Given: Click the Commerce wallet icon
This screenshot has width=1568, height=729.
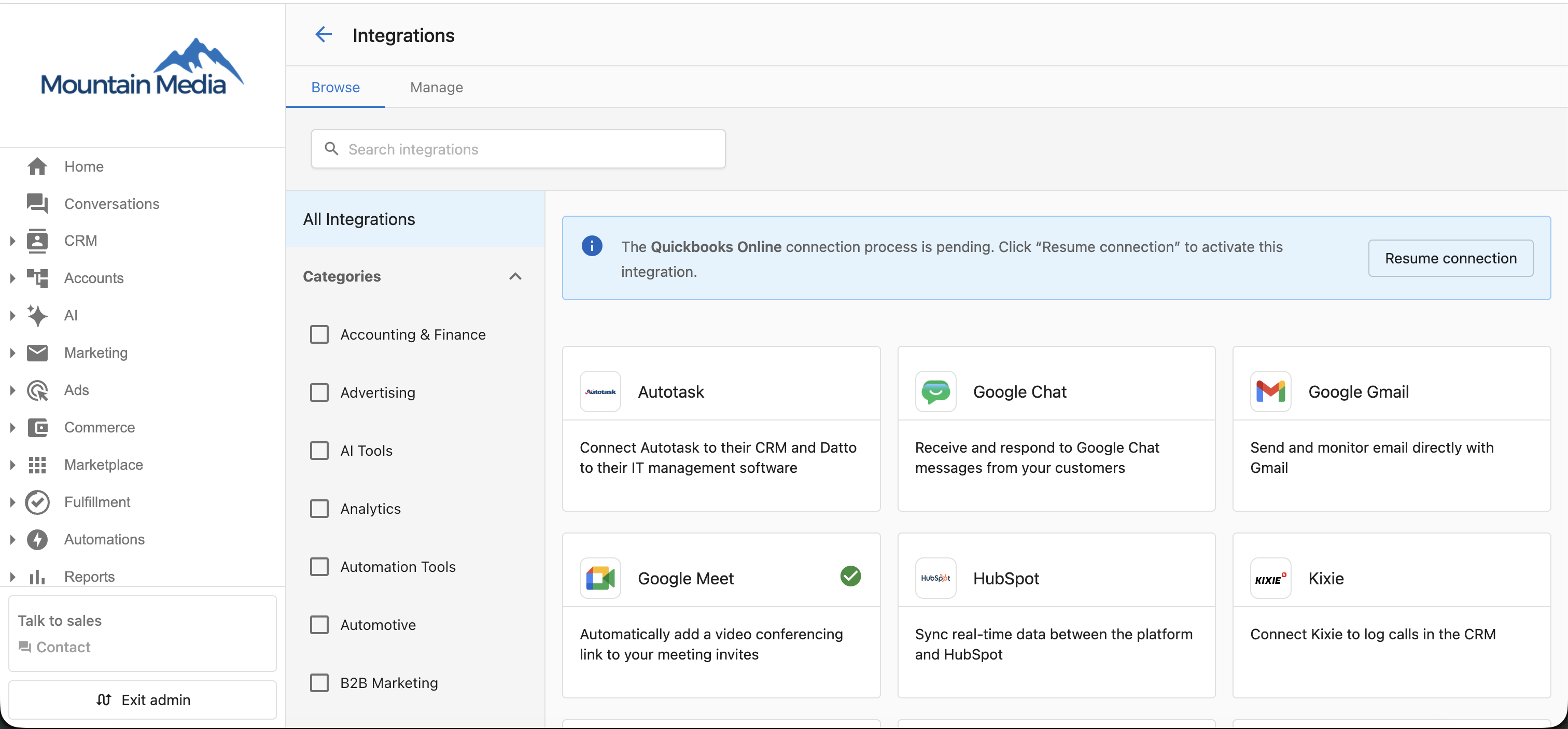Looking at the screenshot, I should 37,427.
